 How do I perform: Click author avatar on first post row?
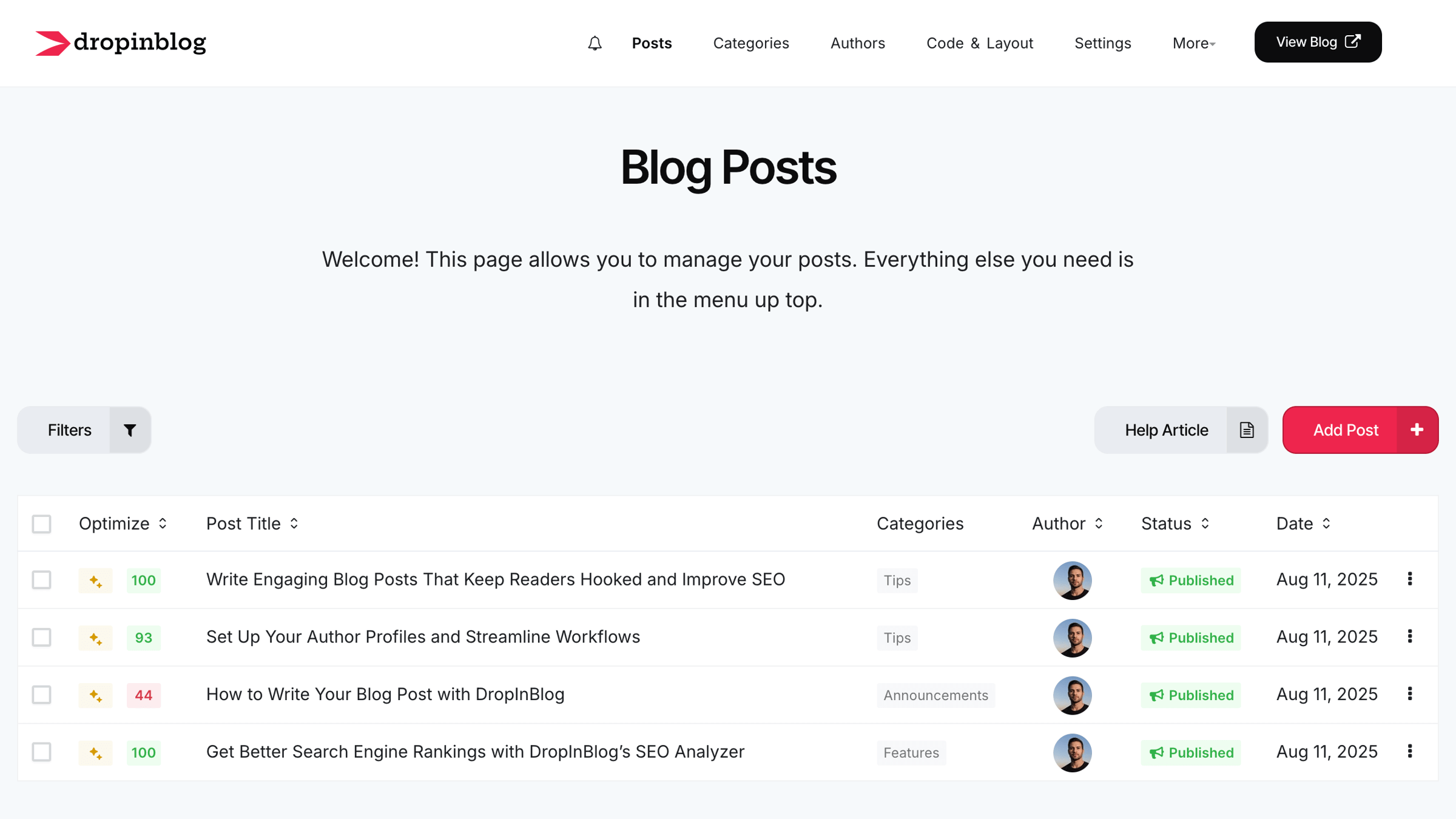click(x=1072, y=580)
